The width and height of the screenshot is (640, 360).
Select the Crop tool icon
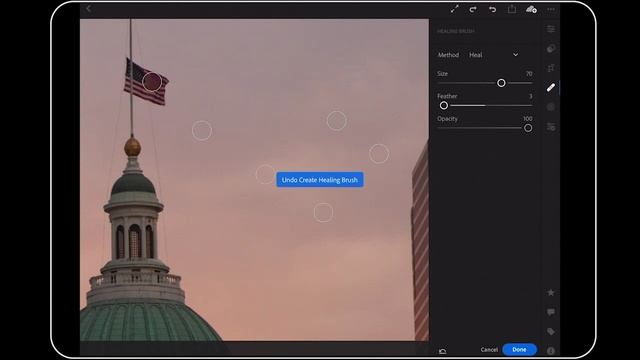click(551, 68)
